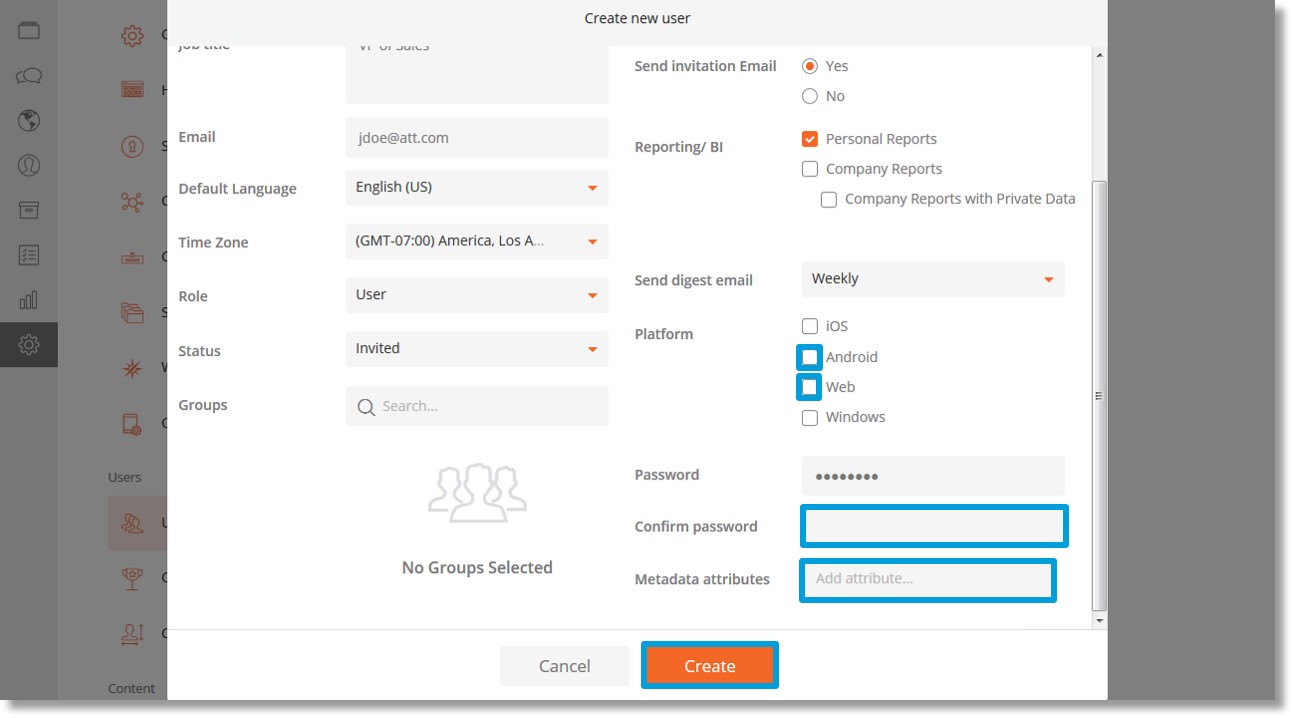Open the Send digest email dropdown
The image size is (1293, 718).
pos(933,280)
